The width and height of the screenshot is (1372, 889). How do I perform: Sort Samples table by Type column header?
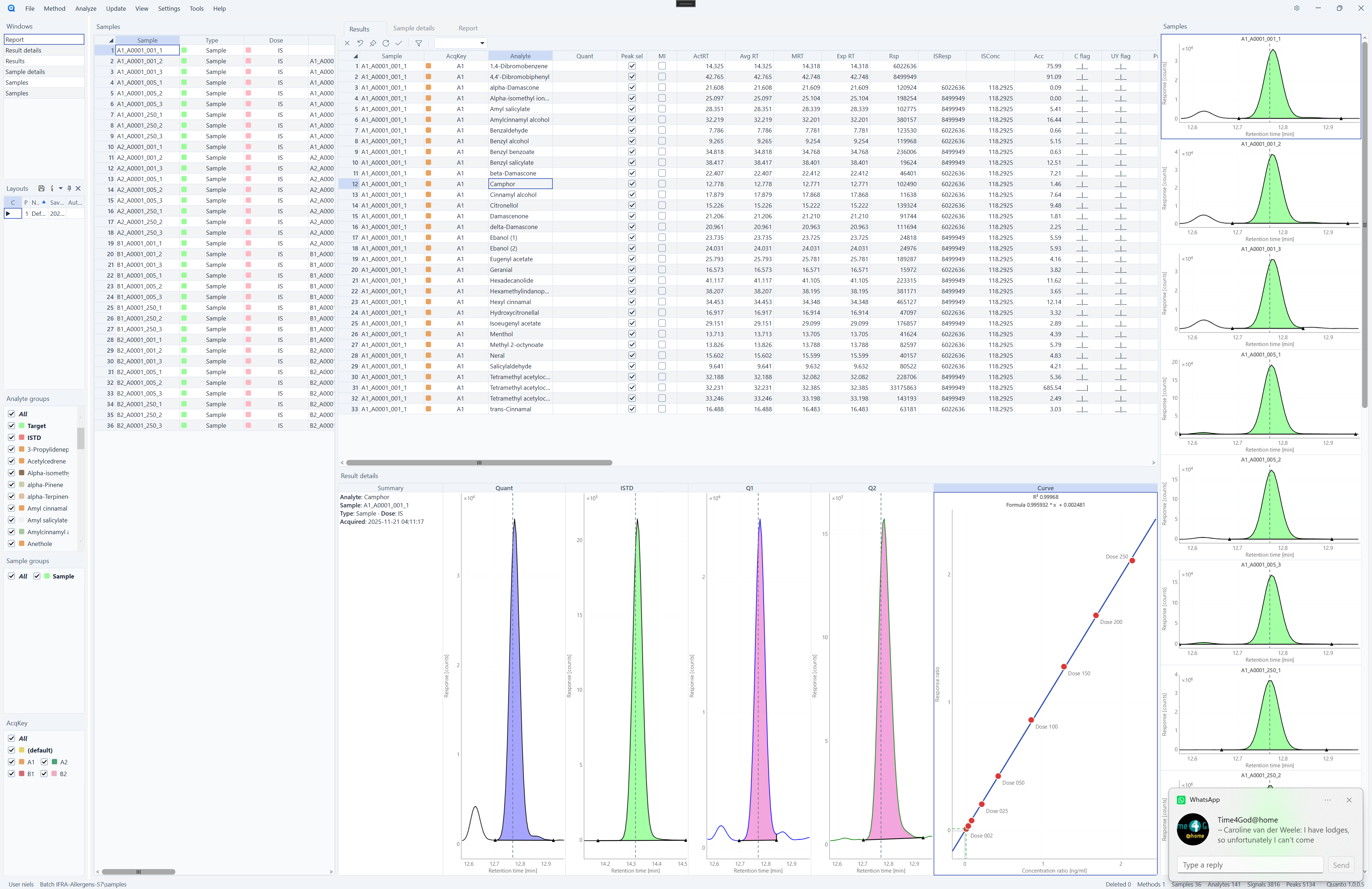point(212,40)
